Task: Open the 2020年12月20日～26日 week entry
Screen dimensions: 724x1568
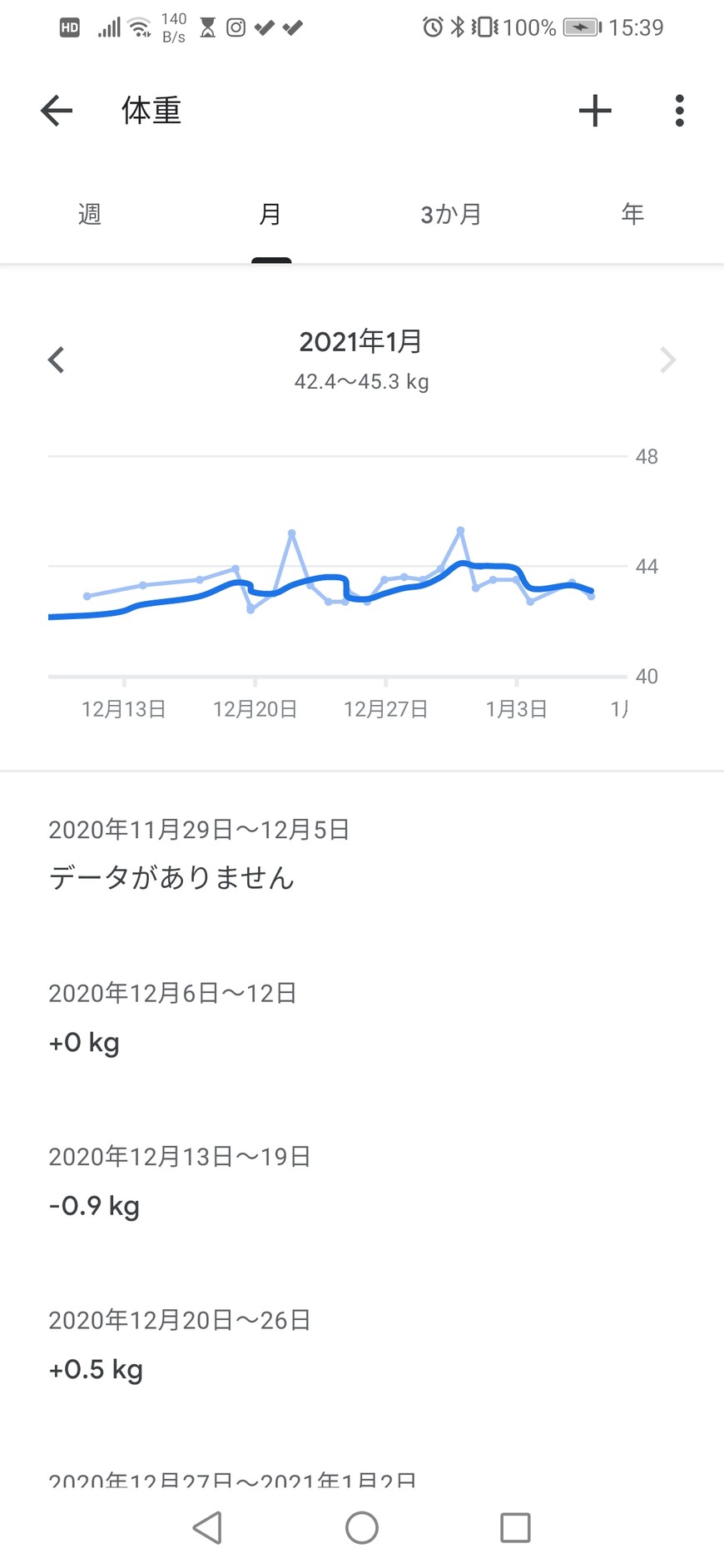Action: [x=180, y=1344]
